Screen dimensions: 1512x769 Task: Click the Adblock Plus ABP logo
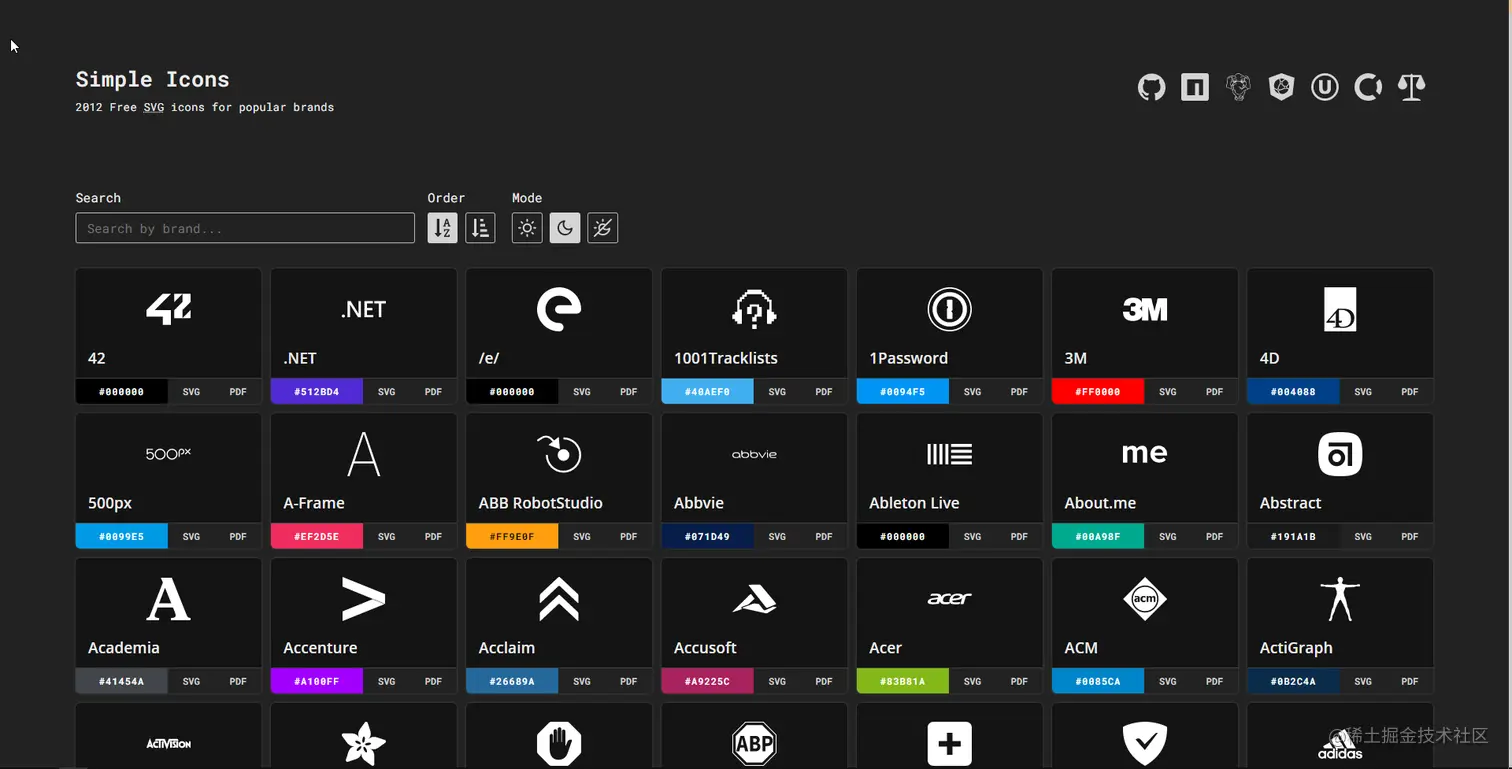754,744
